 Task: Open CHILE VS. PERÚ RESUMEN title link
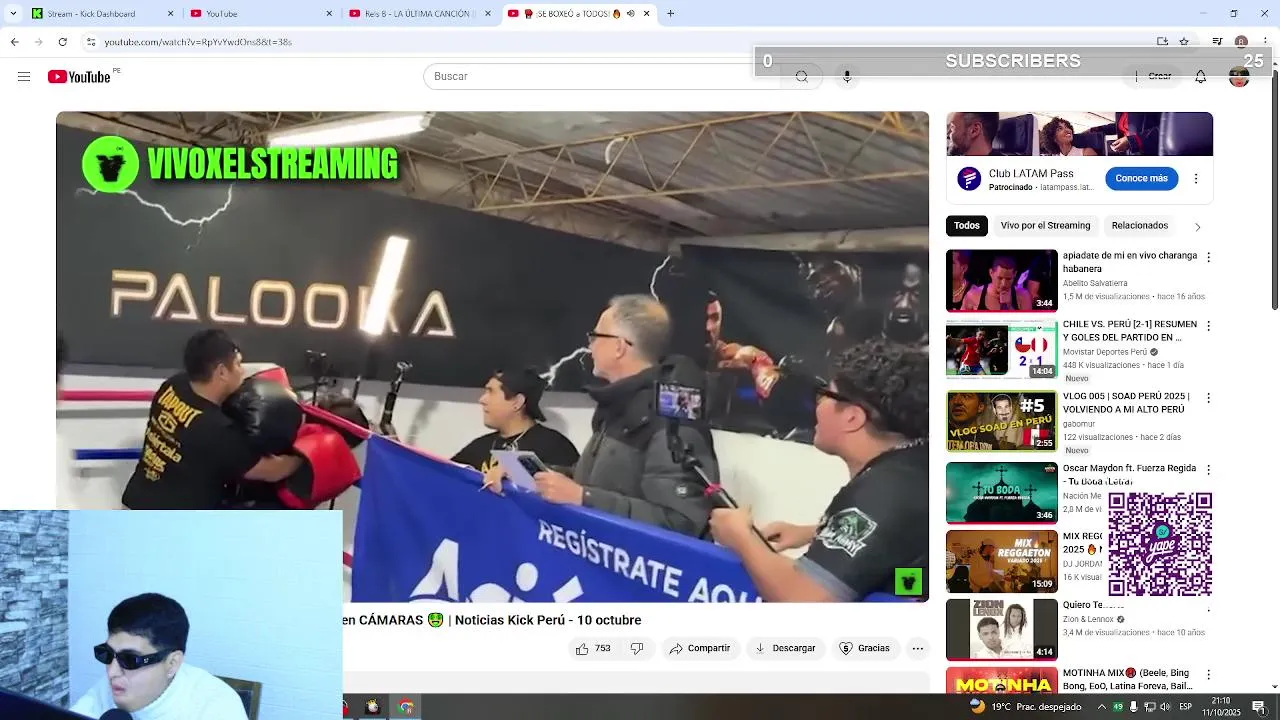click(1130, 331)
